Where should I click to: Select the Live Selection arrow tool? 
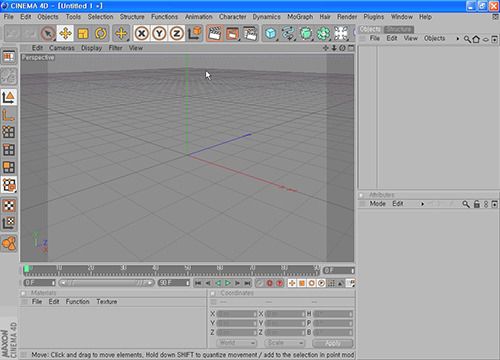[x=48, y=33]
